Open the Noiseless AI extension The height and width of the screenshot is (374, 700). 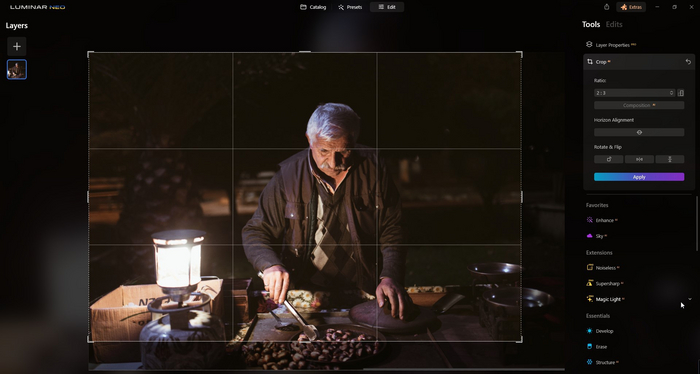coord(603,268)
